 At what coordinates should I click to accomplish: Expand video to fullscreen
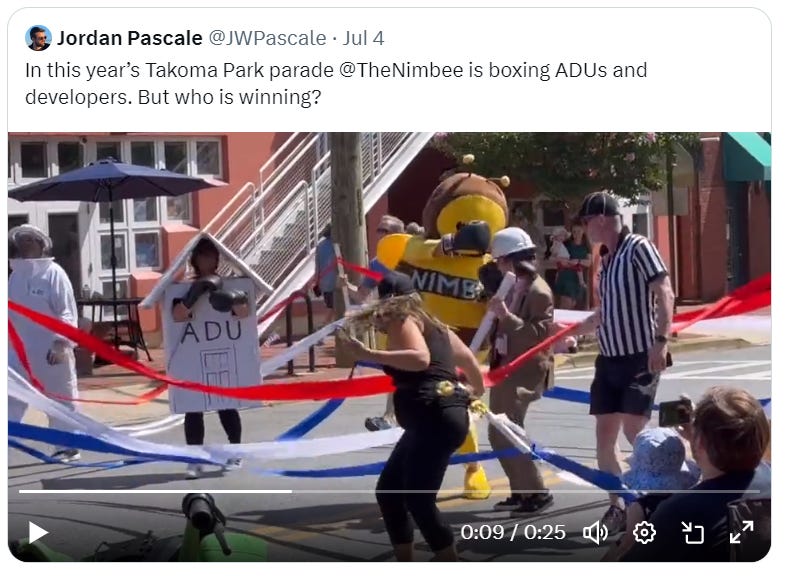(741, 532)
